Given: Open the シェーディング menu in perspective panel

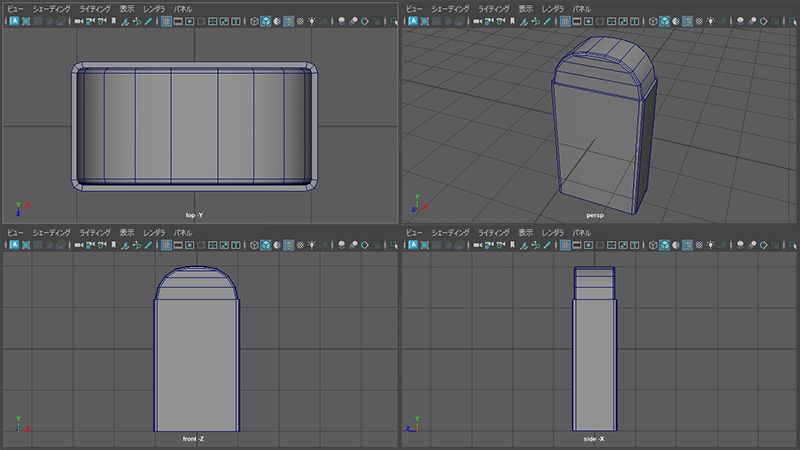Looking at the screenshot, I should 451,8.
